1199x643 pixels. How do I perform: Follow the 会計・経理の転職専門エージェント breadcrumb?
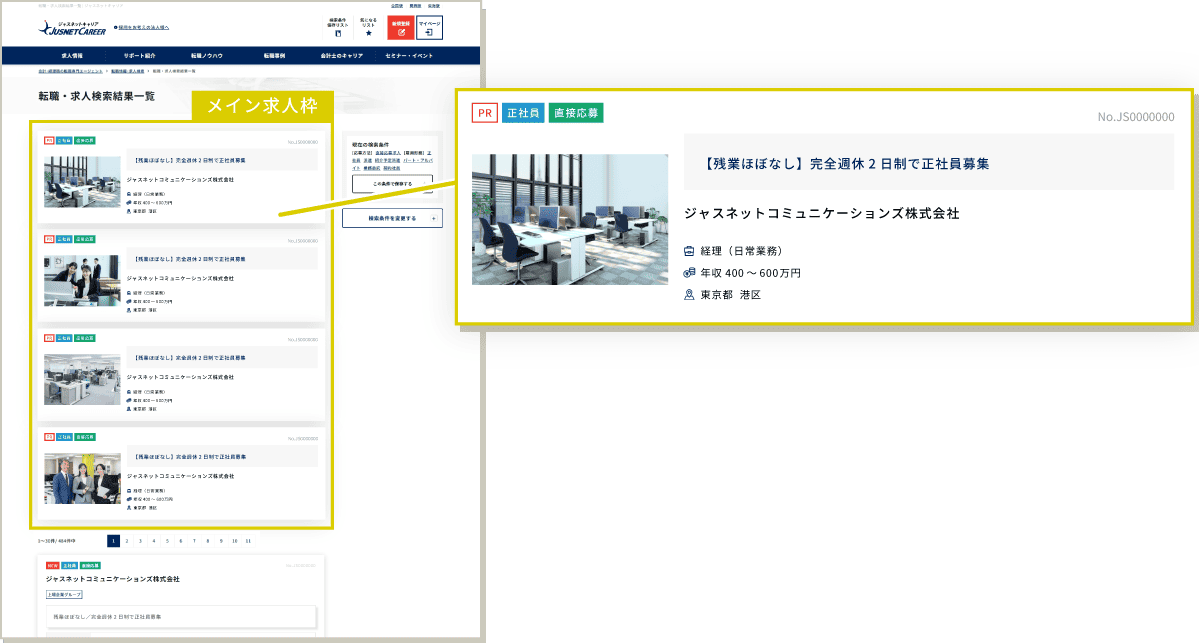coord(70,71)
